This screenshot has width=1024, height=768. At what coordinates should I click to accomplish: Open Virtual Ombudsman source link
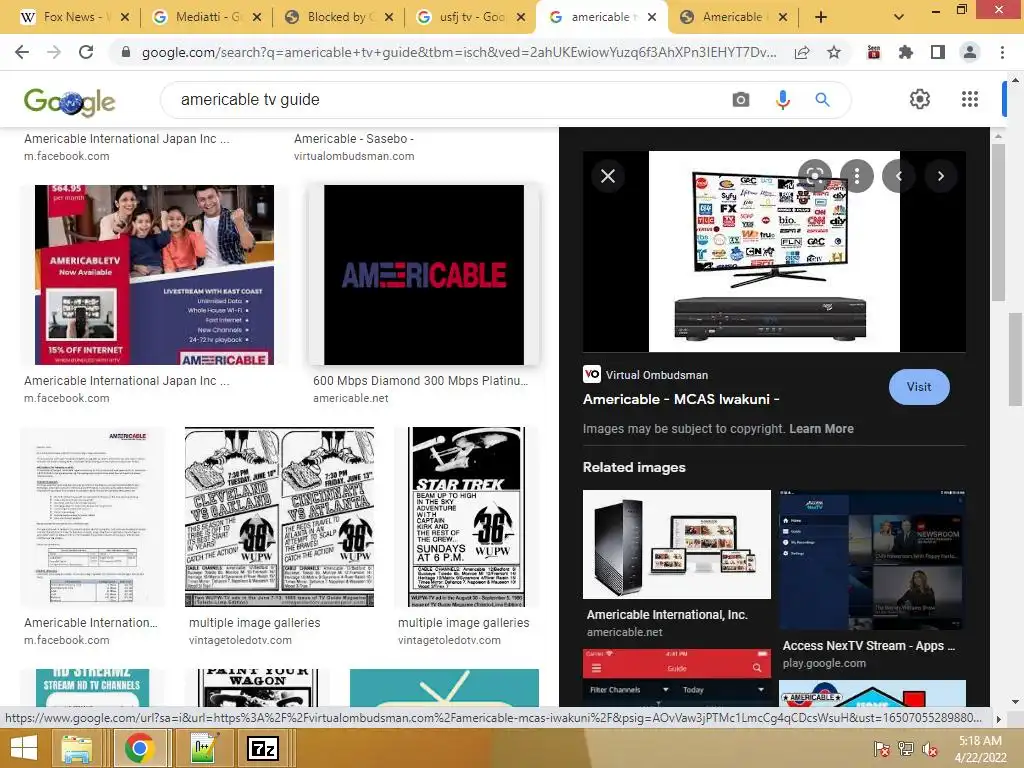click(x=656, y=375)
